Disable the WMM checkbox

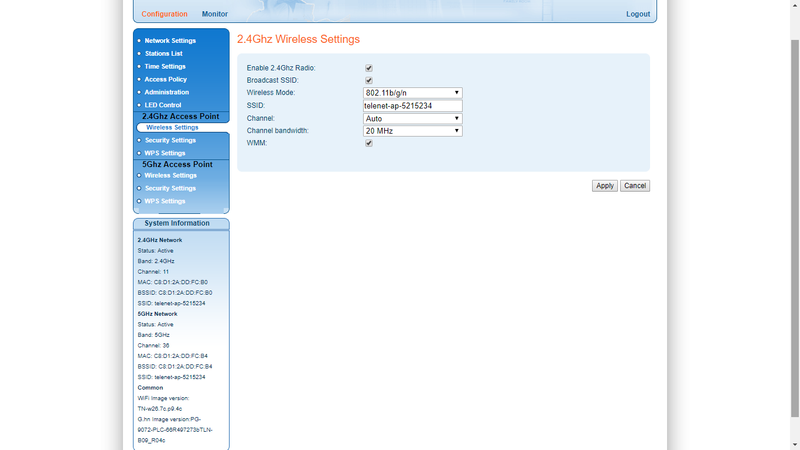coord(369,143)
